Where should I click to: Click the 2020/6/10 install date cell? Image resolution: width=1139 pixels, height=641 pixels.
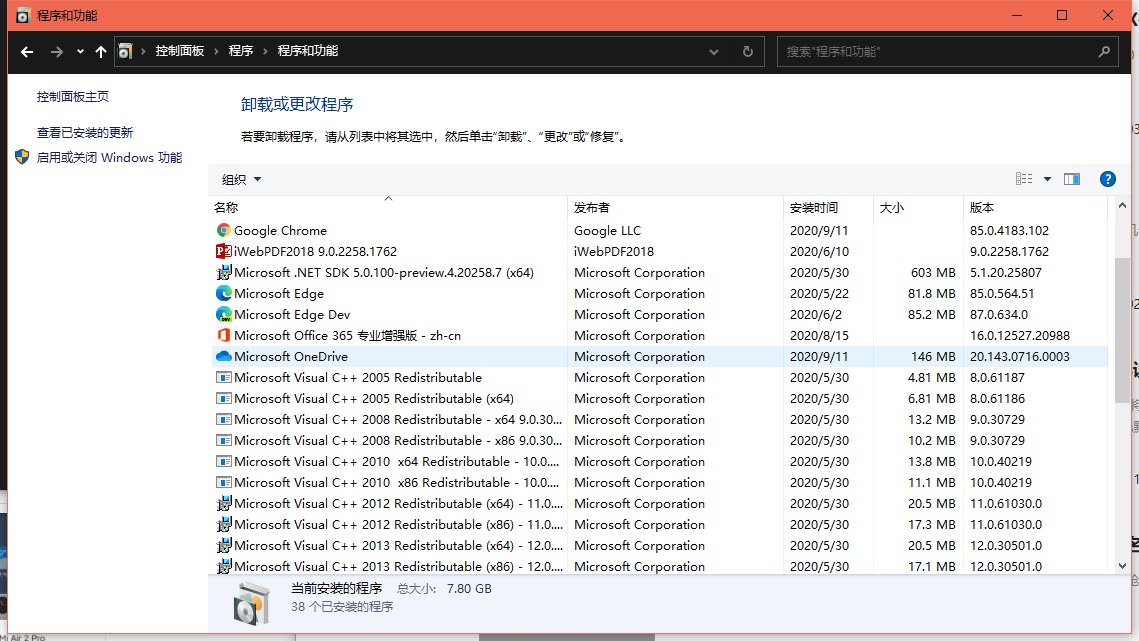click(x=819, y=251)
